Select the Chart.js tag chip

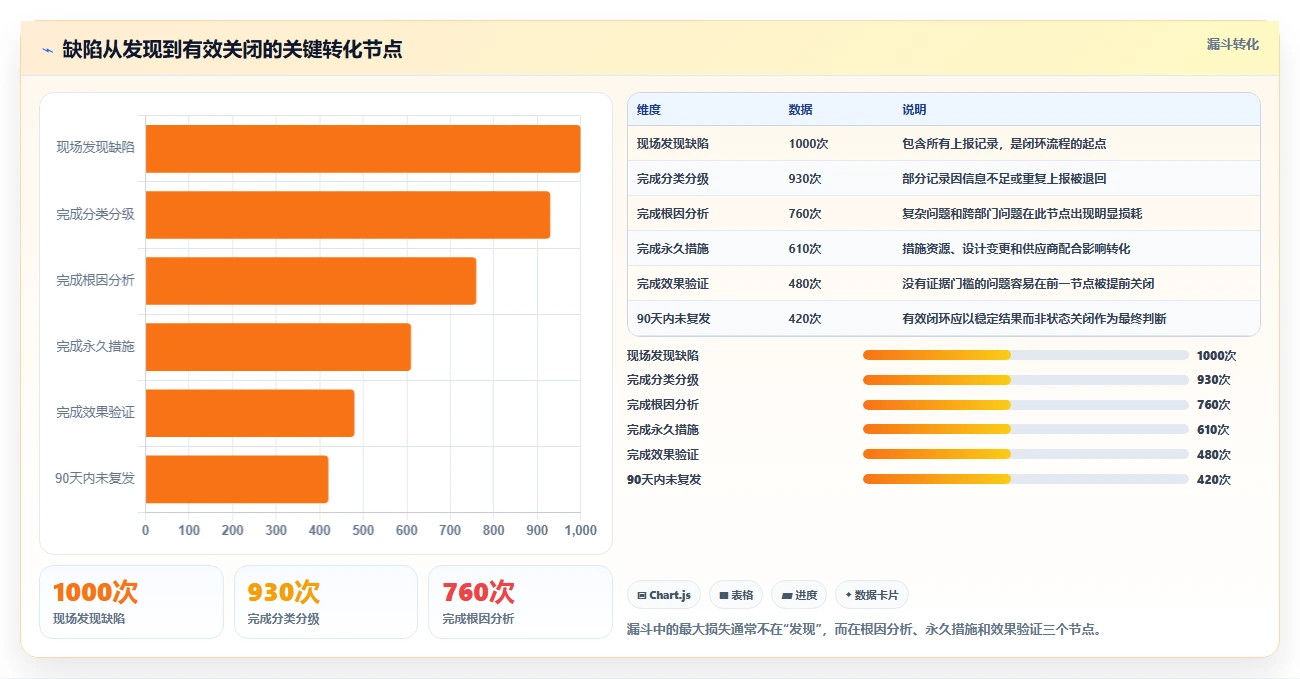click(664, 595)
